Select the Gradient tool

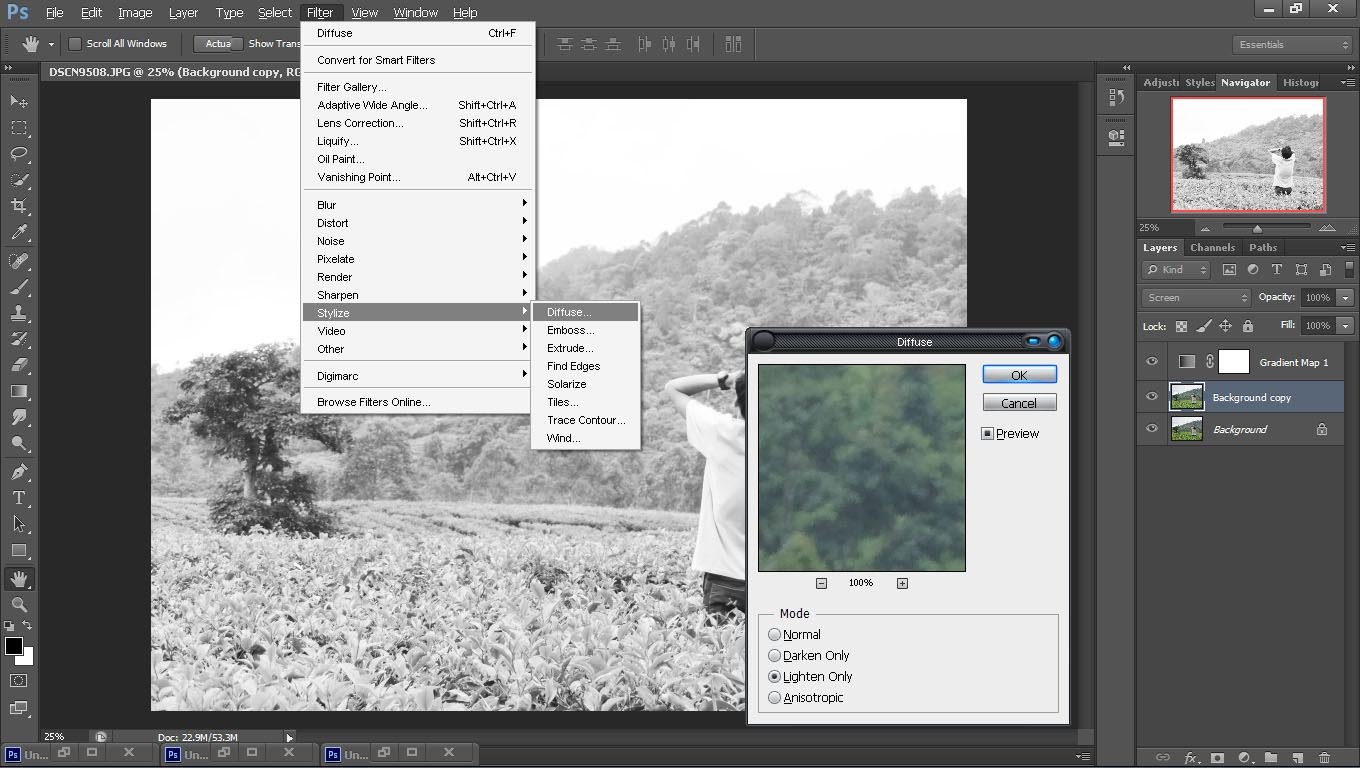point(19,391)
